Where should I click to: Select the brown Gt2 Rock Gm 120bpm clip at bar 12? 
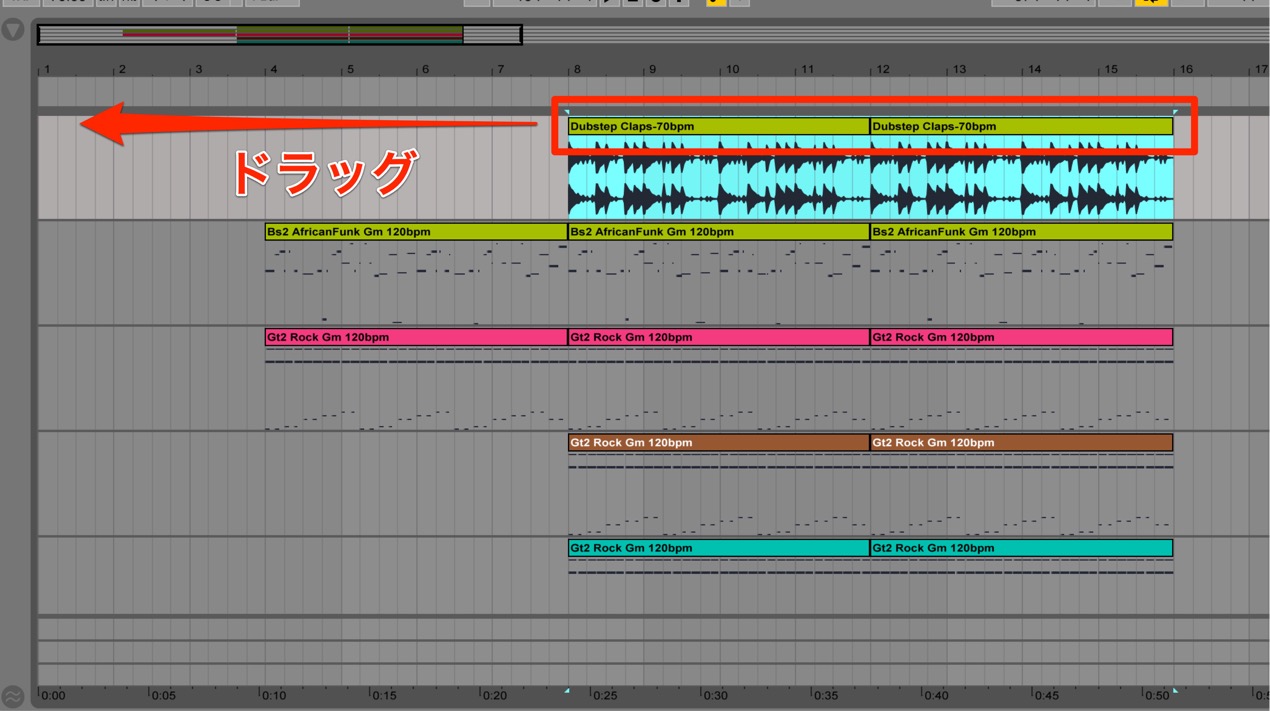[x=1021, y=442]
